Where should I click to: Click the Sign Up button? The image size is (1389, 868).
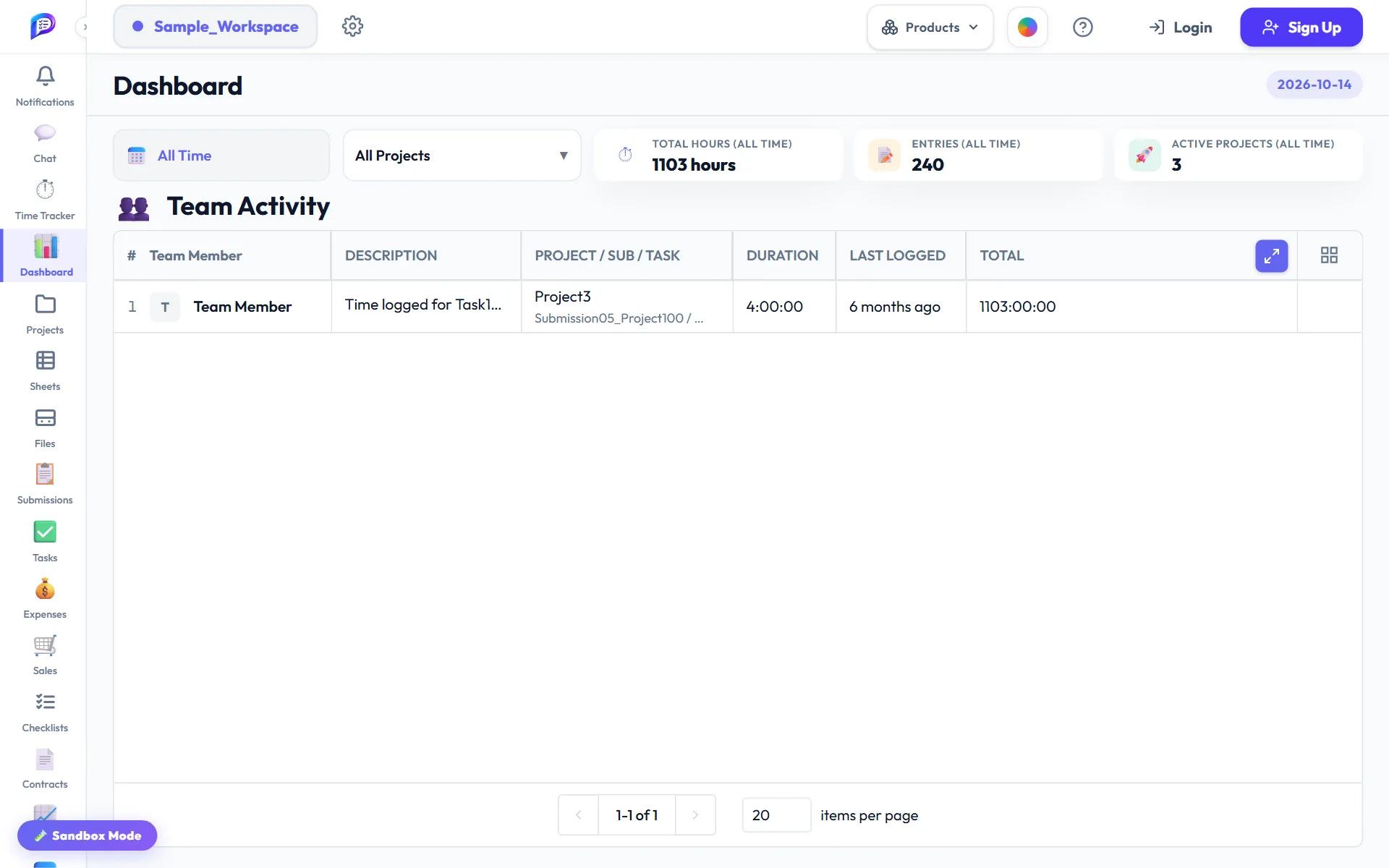pyautogui.click(x=1301, y=27)
